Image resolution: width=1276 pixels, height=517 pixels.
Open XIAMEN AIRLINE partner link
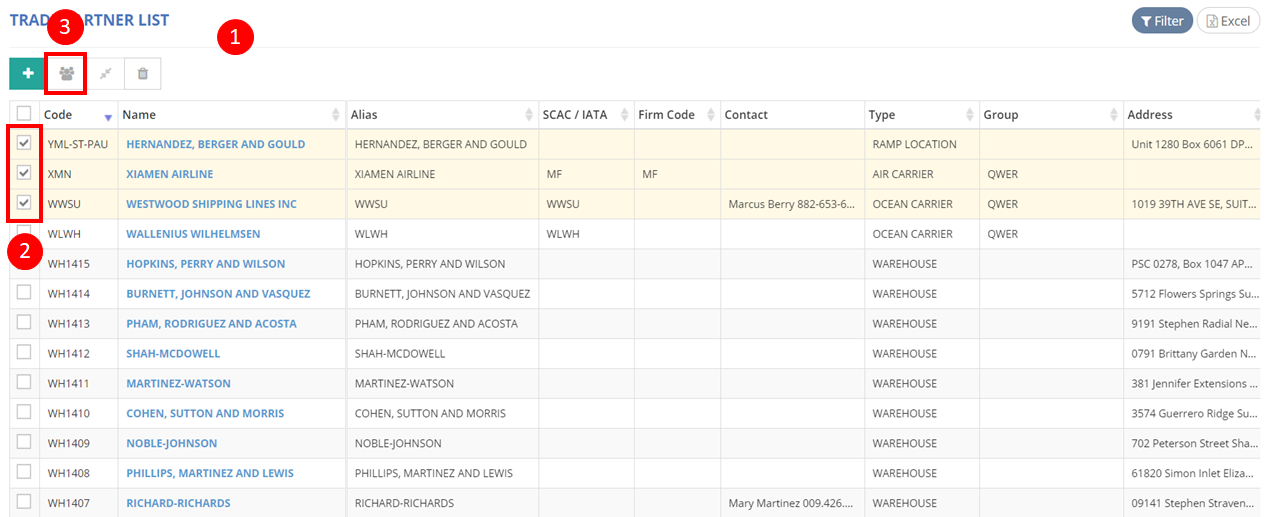[x=169, y=174]
